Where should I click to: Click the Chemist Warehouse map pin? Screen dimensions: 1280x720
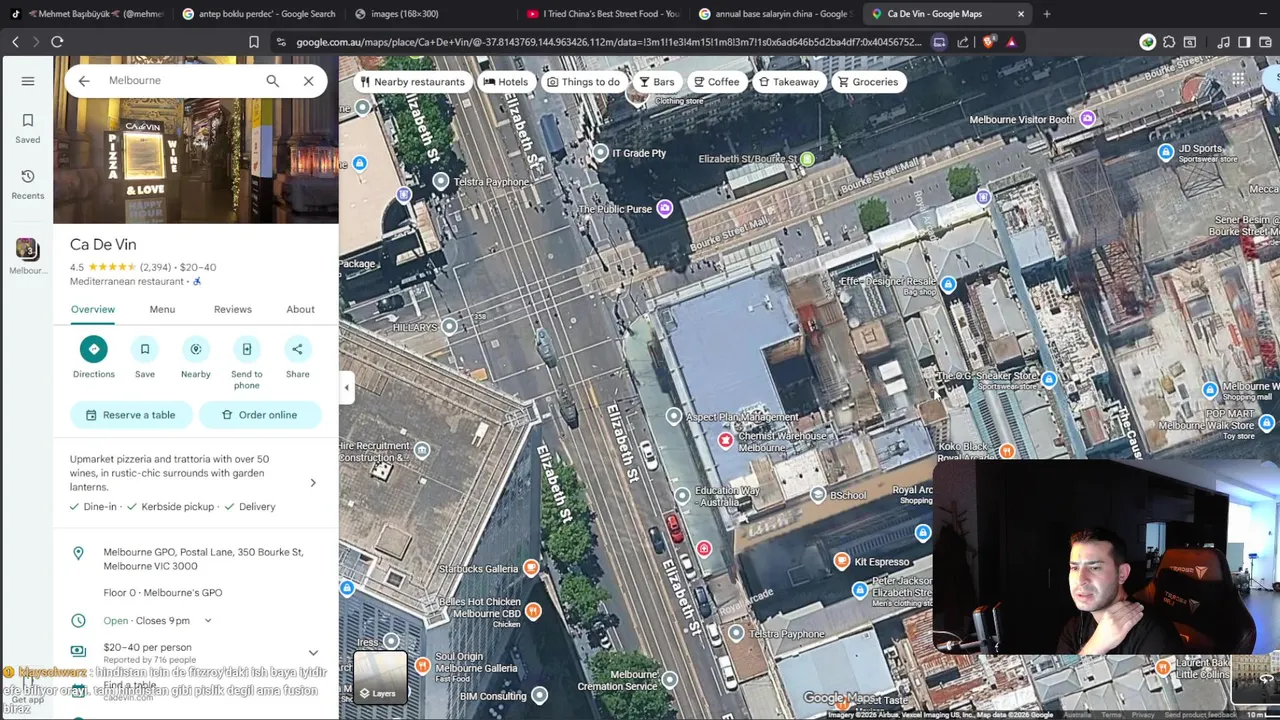[x=725, y=440]
